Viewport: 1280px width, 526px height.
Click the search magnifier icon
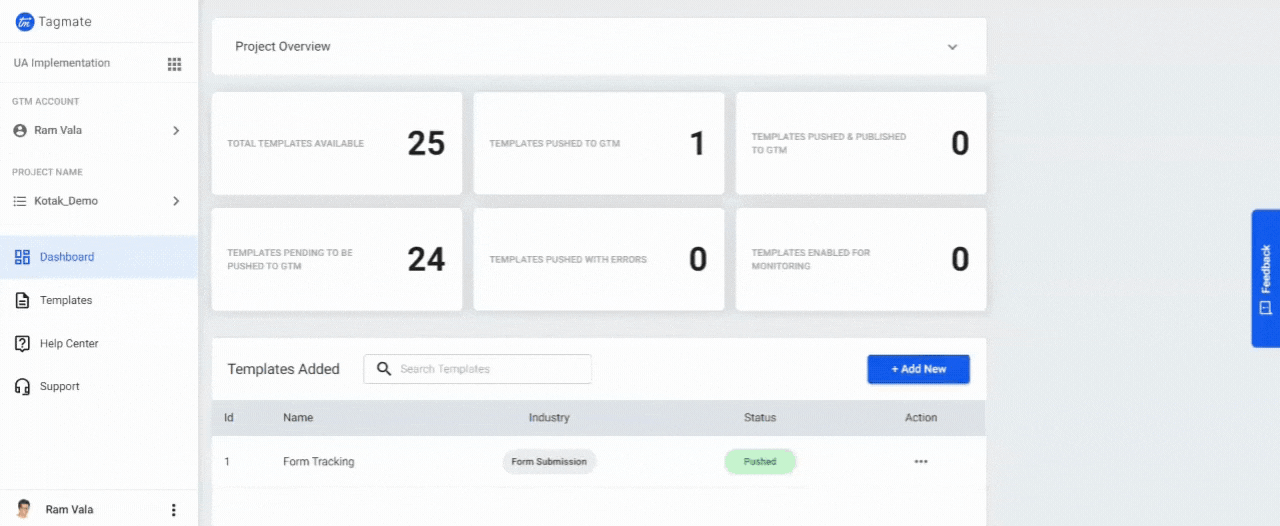[384, 369]
